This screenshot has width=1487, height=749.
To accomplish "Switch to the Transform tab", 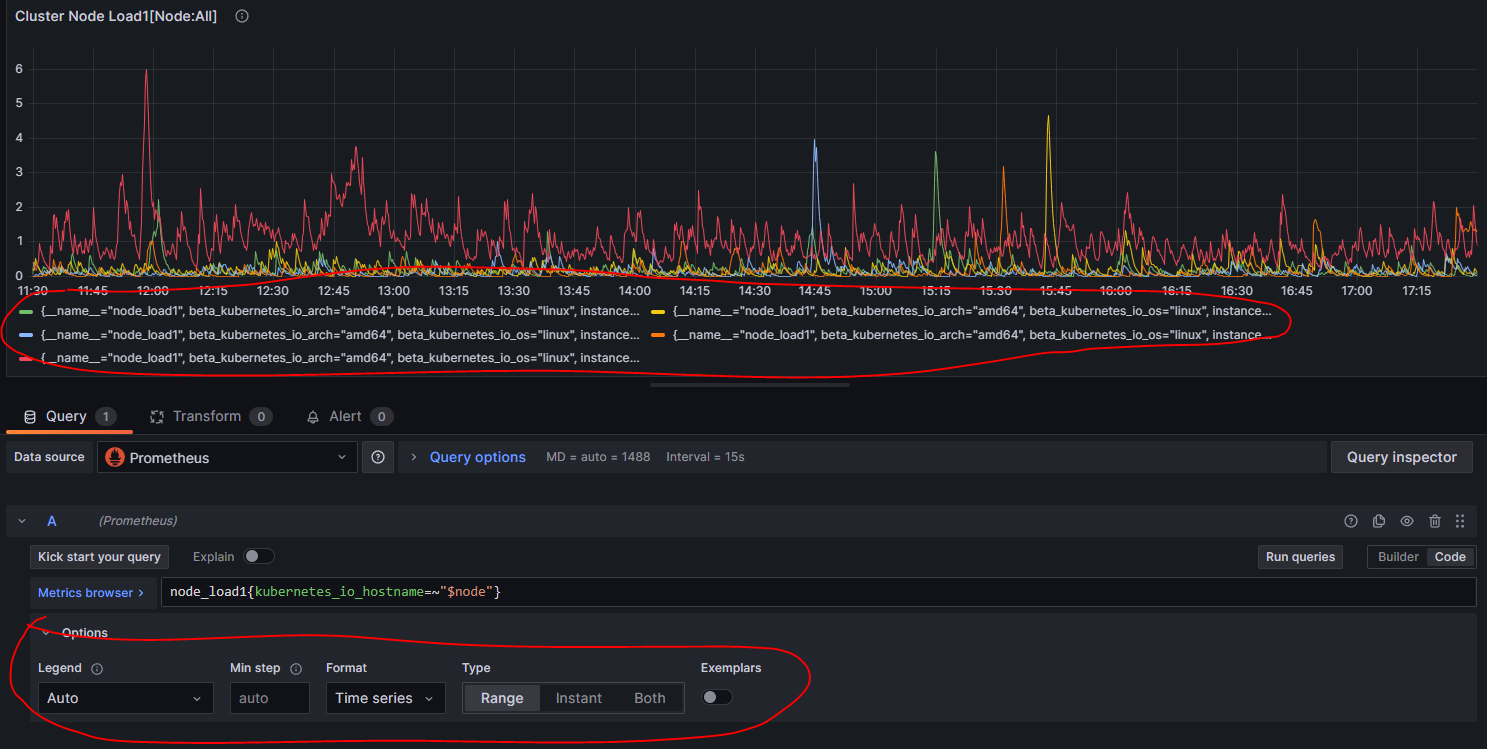I will click(x=206, y=416).
